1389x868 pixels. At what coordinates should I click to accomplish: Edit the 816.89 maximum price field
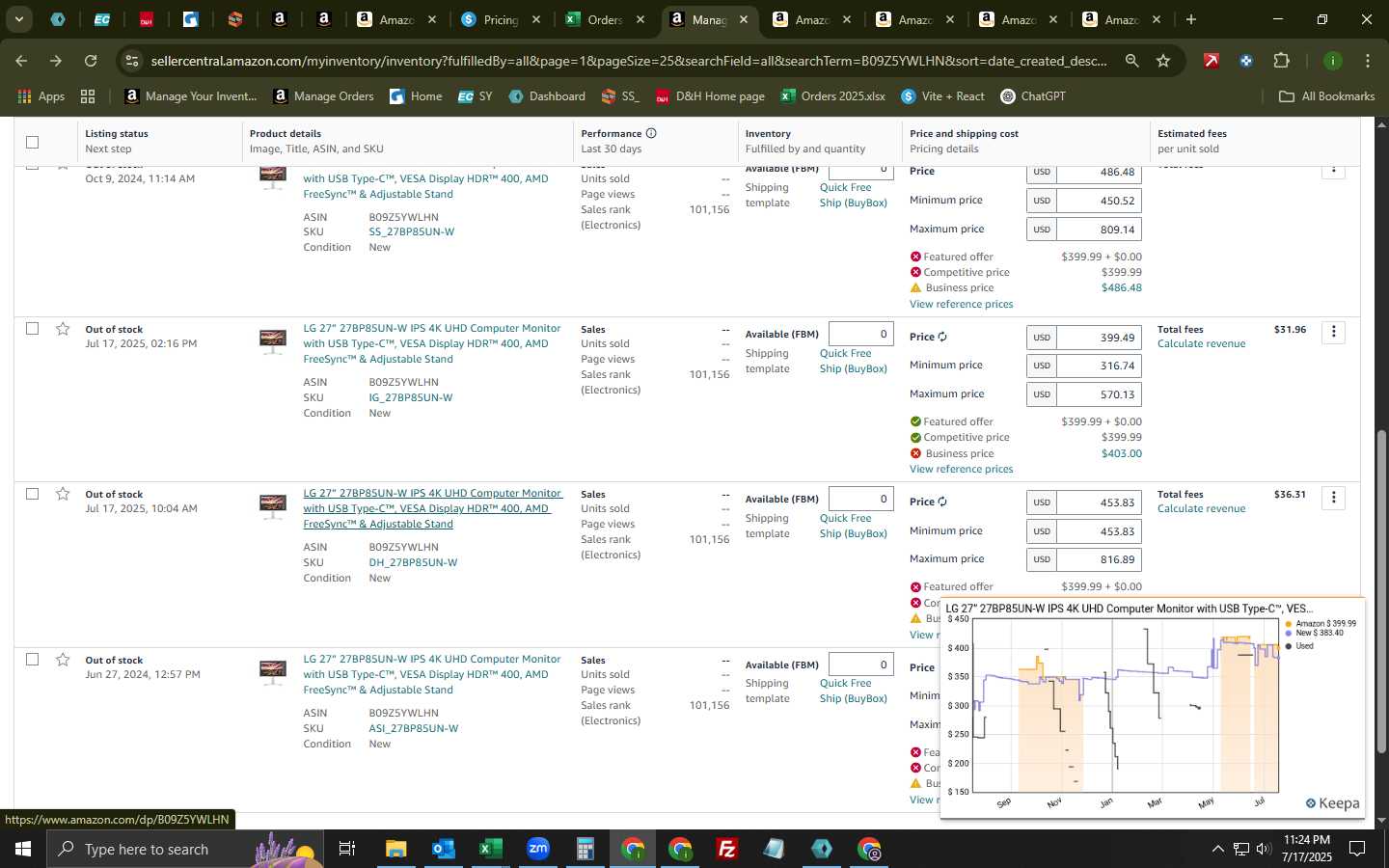point(1099,559)
